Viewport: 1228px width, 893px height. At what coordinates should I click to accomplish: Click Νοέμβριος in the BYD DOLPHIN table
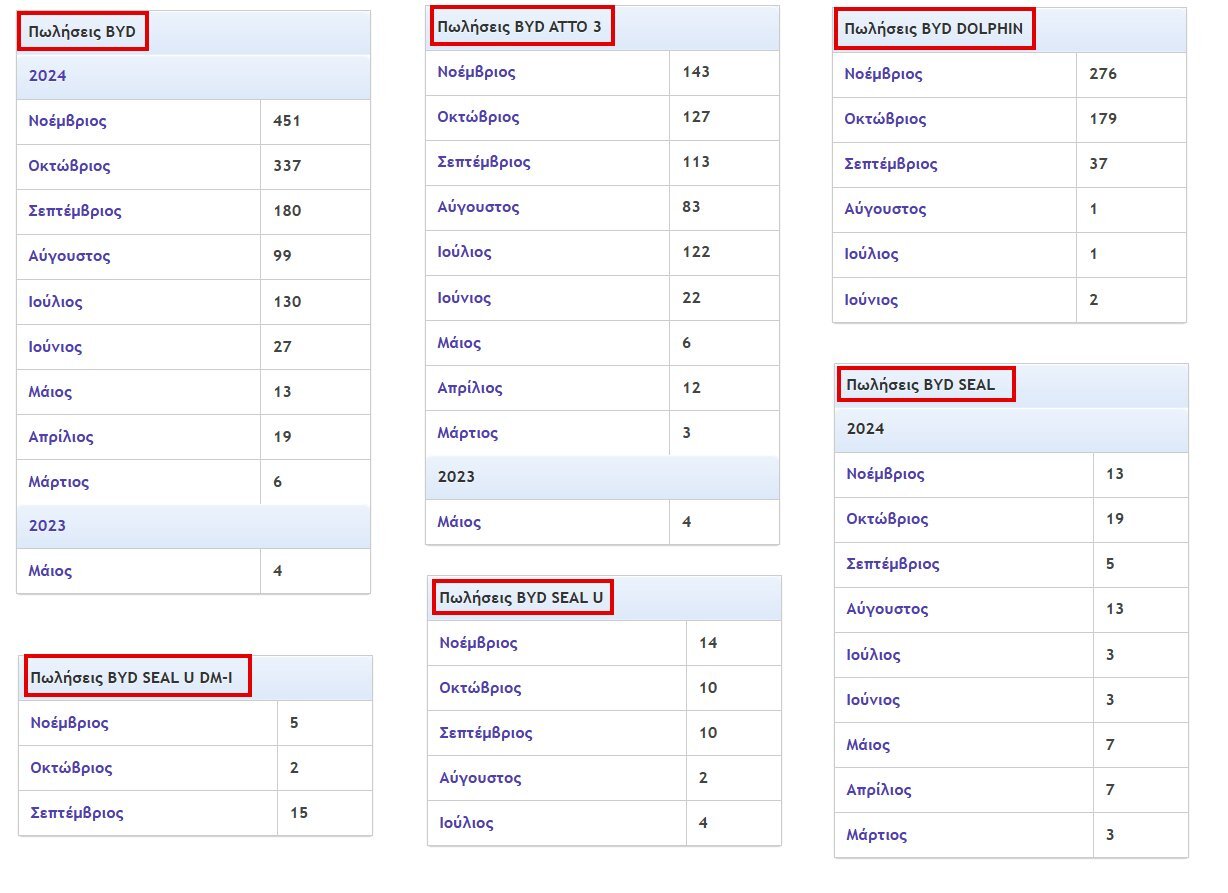(884, 74)
